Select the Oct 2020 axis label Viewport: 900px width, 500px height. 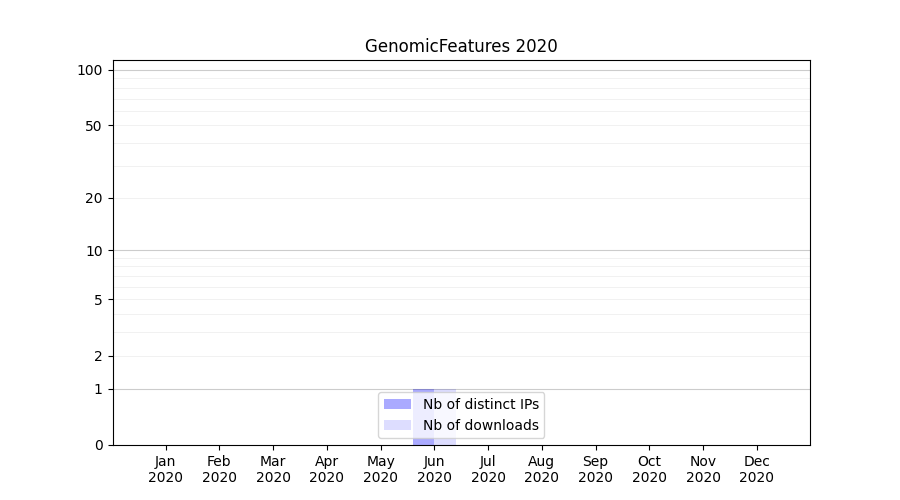[649, 469]
